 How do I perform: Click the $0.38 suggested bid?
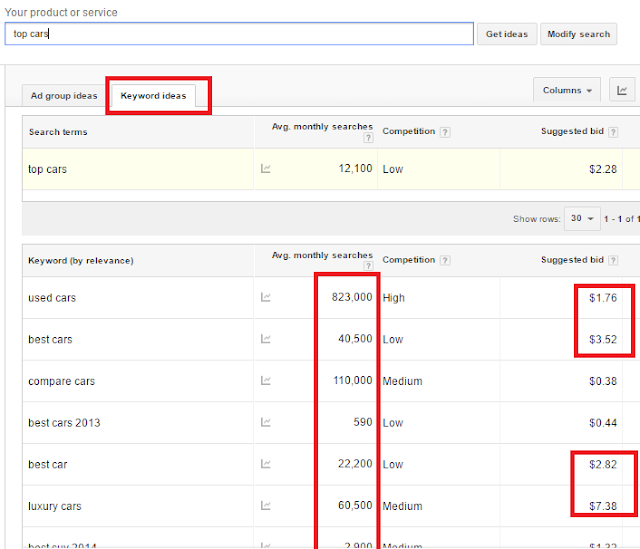603,381
